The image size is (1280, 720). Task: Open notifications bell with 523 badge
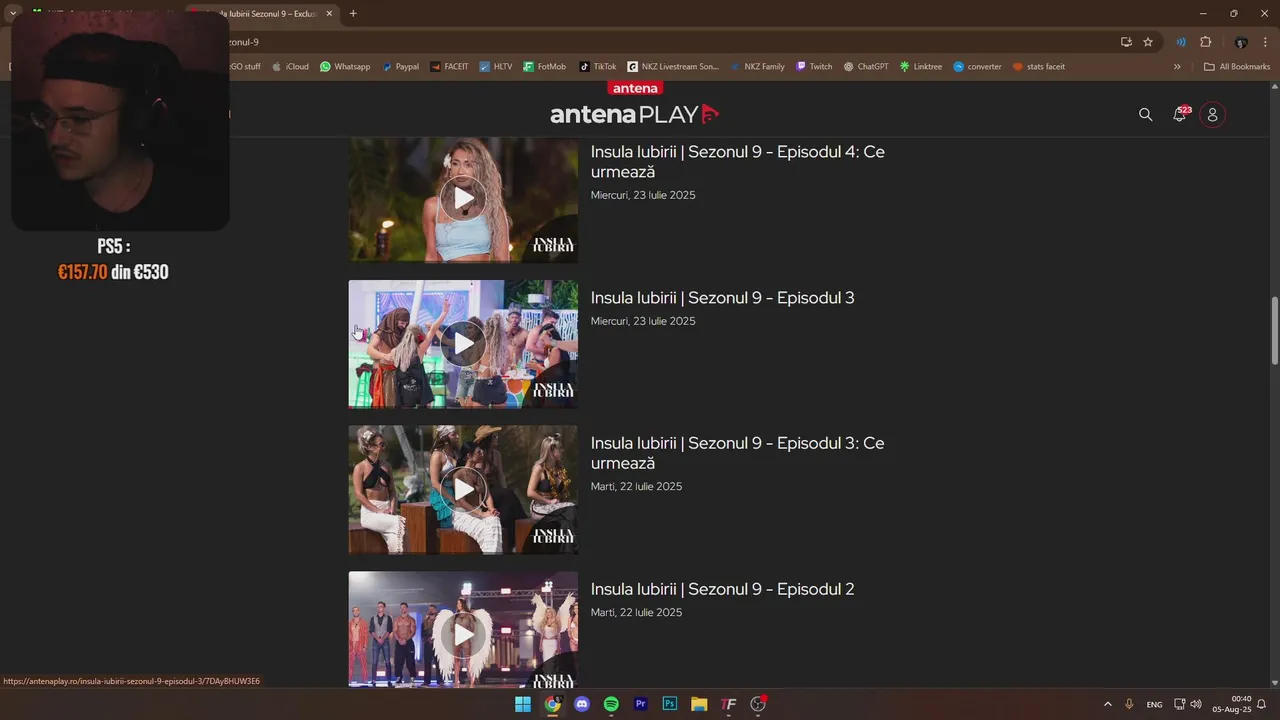click(x=1180, y=114)
